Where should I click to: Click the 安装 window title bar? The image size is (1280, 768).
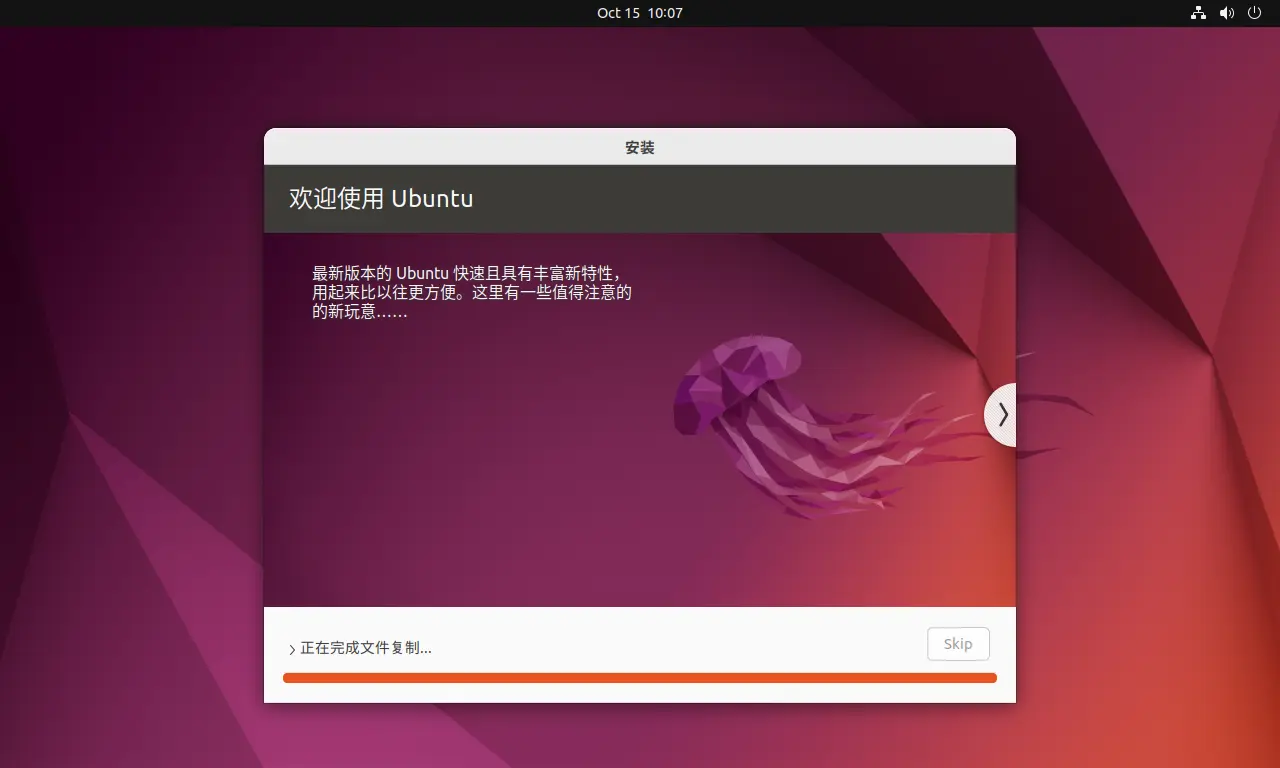[640, 147]
